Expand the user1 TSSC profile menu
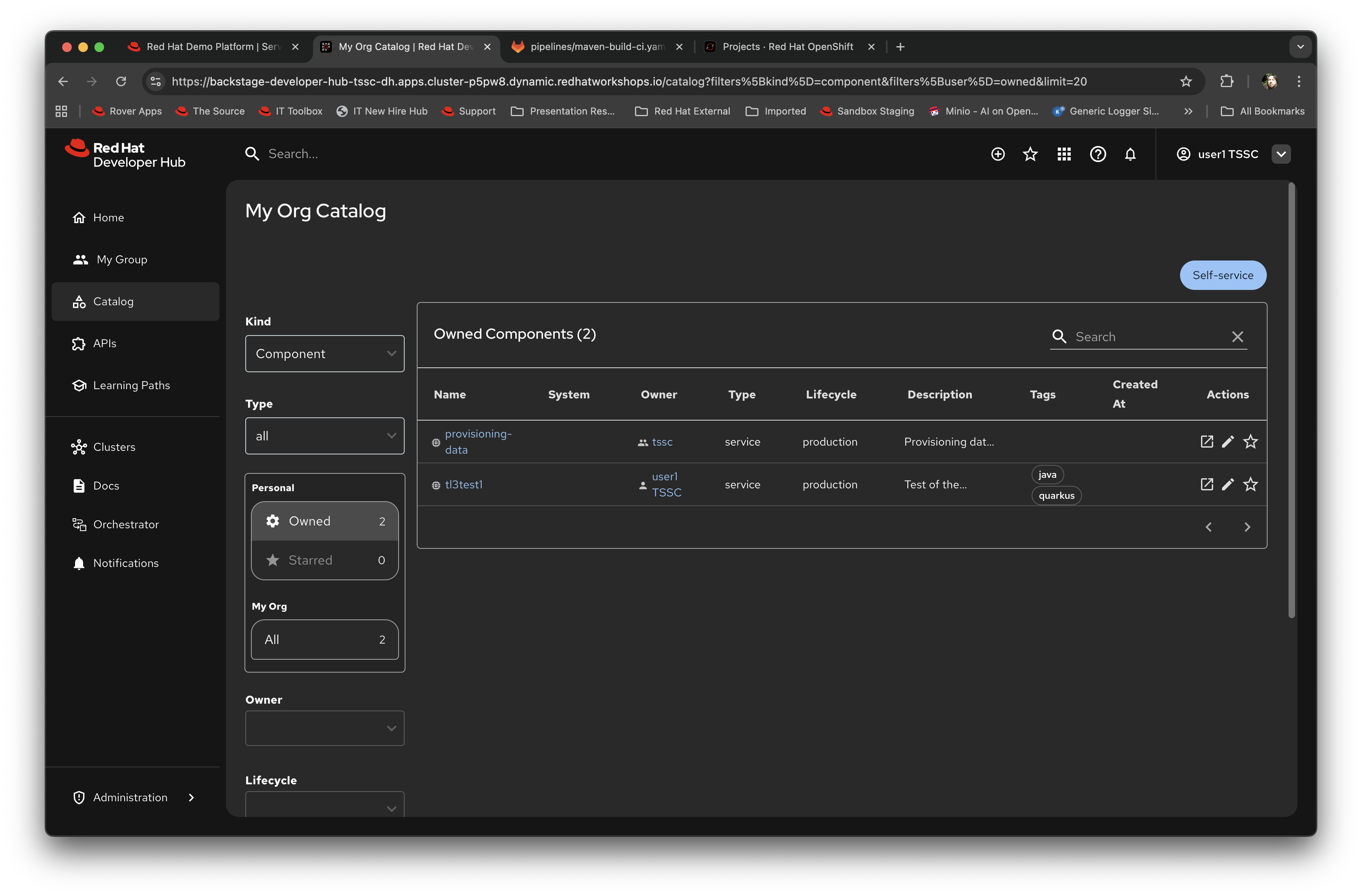 point(1281,154)
